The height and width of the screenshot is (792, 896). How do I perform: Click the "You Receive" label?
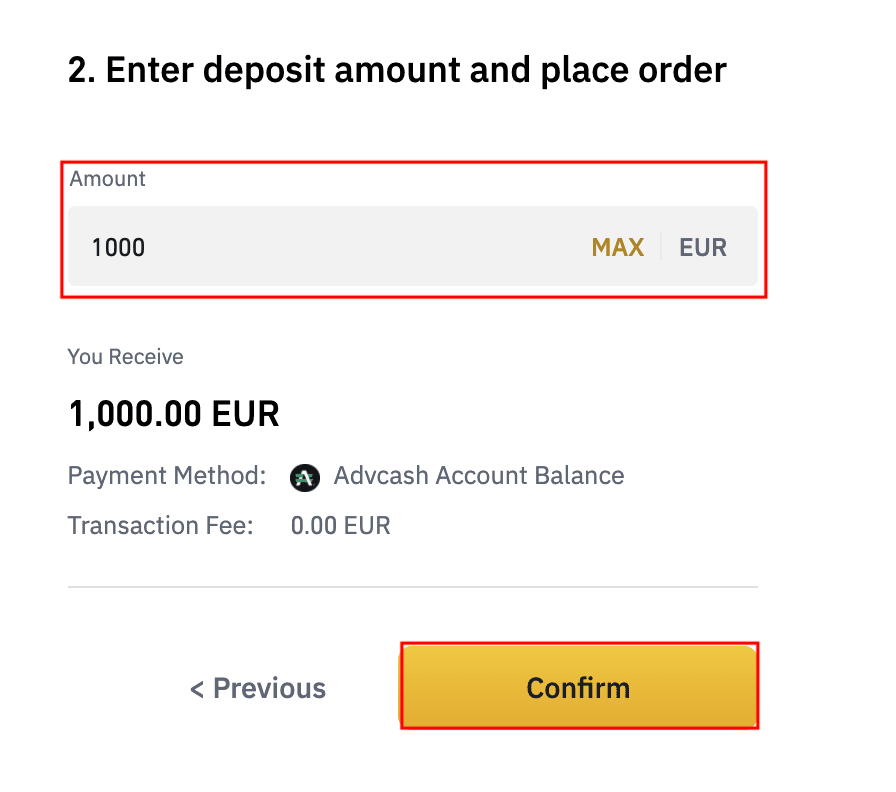[x=125, y=357]
